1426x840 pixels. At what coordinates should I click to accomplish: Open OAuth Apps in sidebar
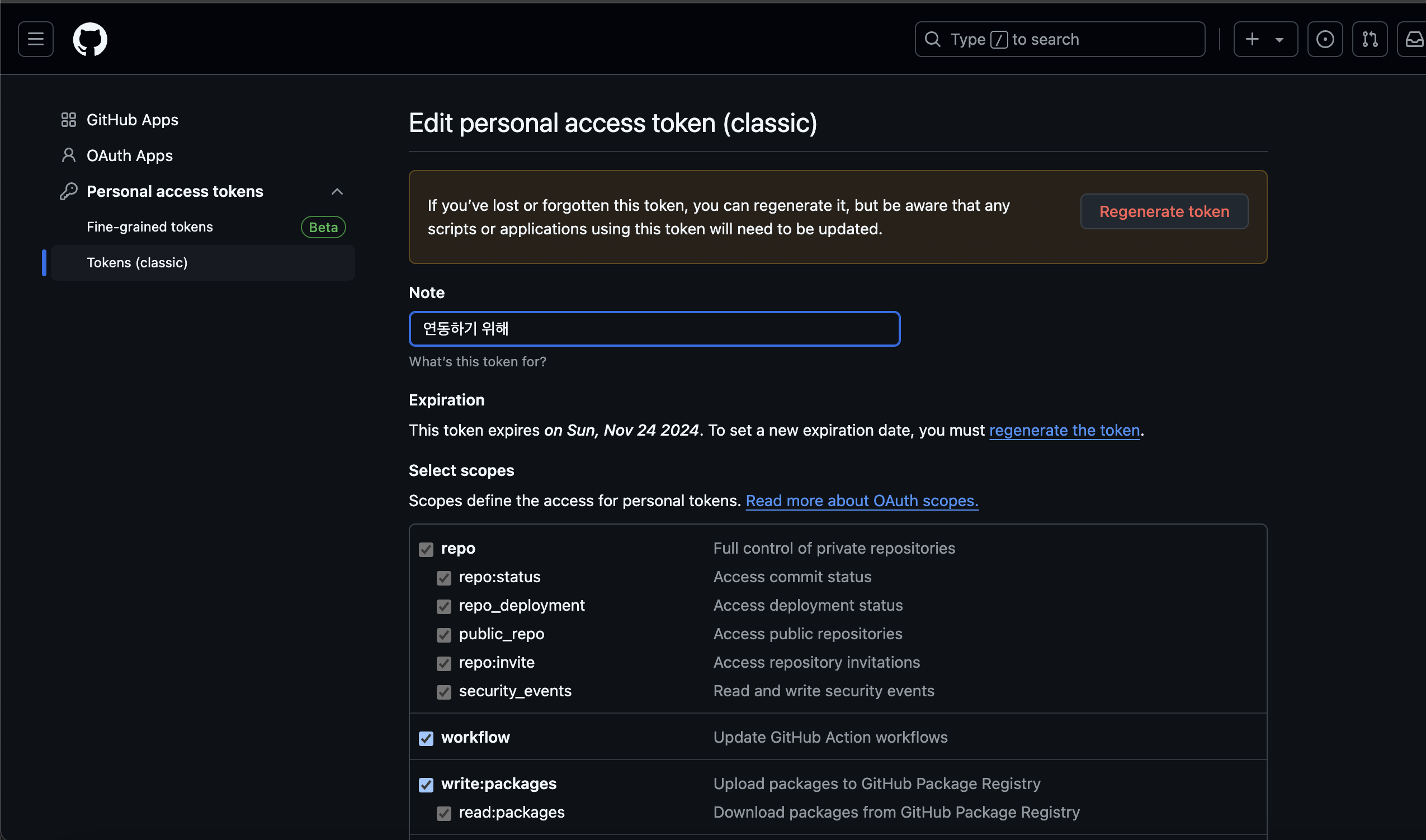[130, 155]
